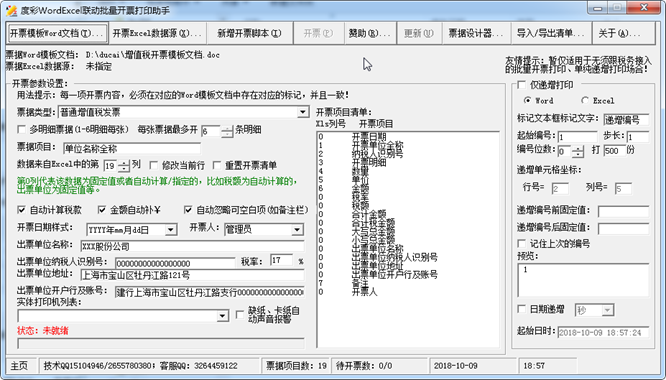Viewport: 666px width, 380px height.
Task: Enable 仅递增打印 checkbox
Action: tap(522, 85)
